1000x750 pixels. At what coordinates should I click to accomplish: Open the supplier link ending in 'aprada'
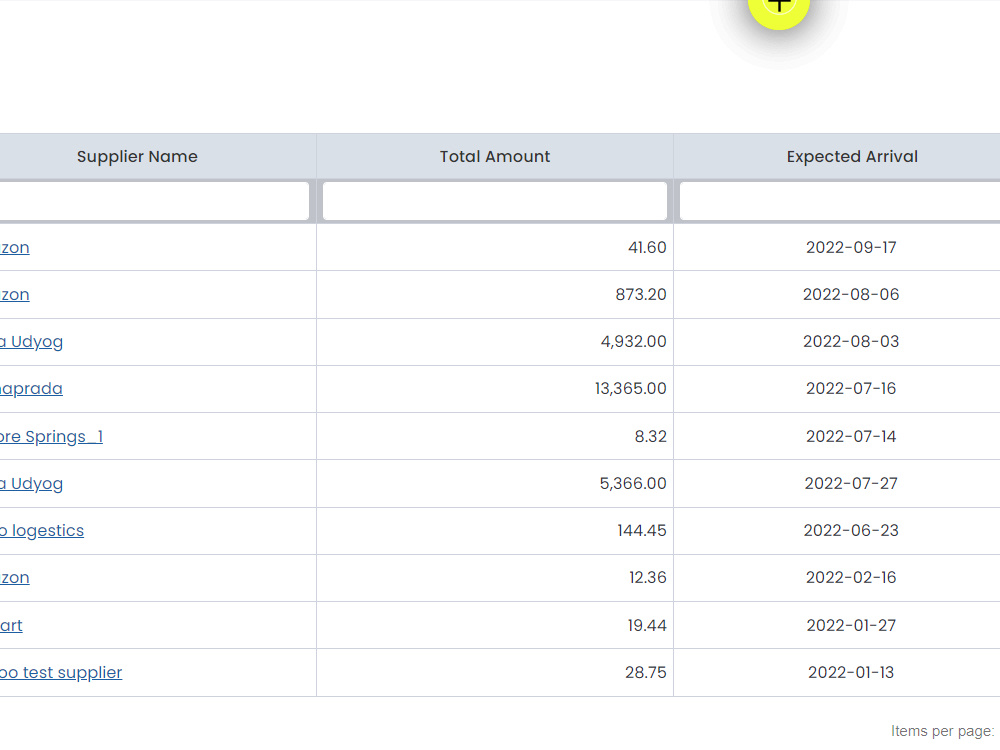[31, 389]
